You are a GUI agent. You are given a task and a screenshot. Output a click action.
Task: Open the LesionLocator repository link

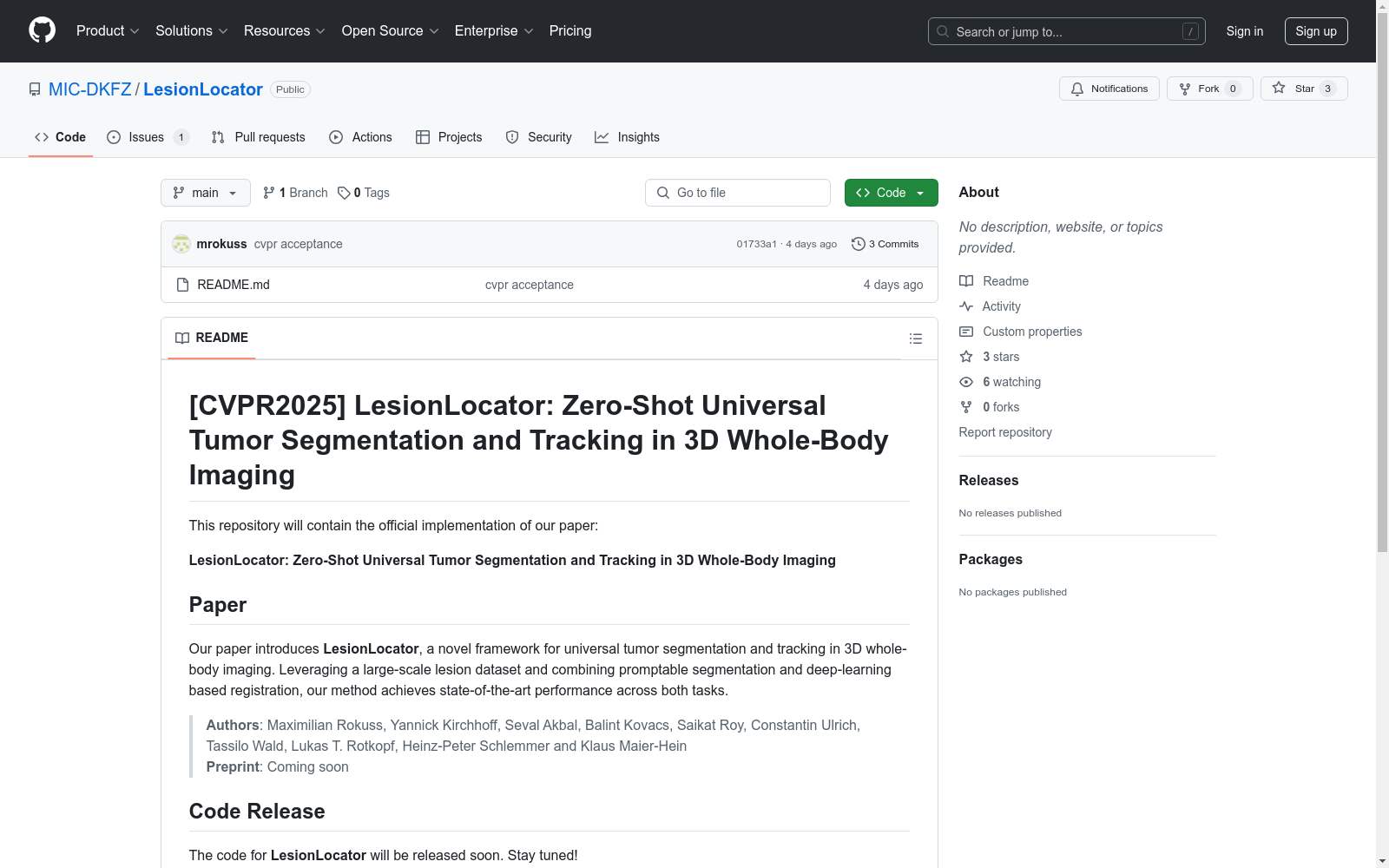coord(203,89)
